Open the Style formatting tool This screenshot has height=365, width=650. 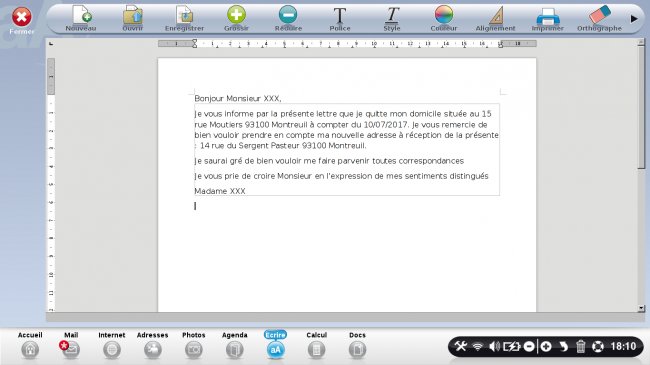coord(392,19)
